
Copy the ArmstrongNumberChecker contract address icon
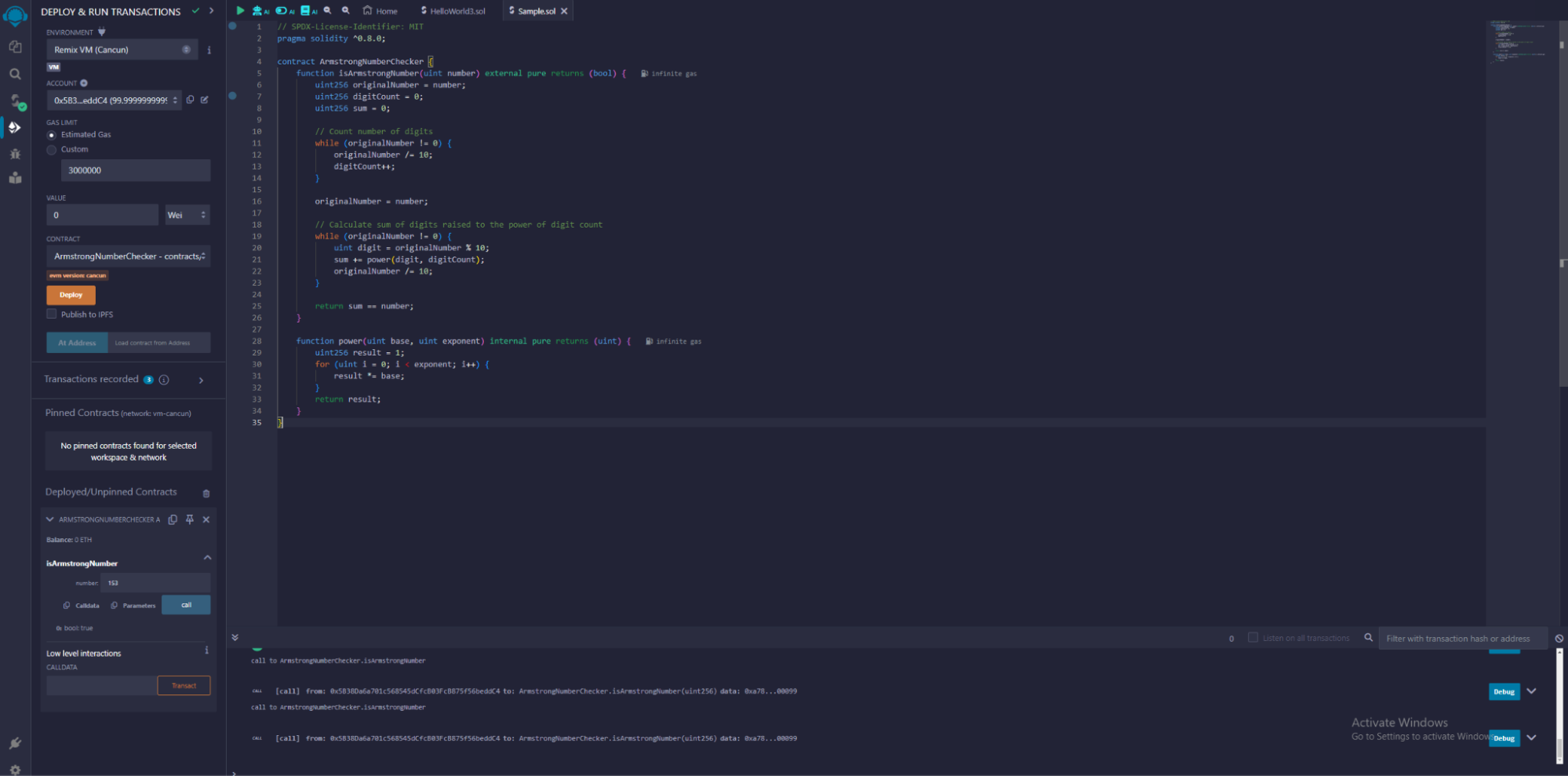pyautogui.click(x=173, y=519)
